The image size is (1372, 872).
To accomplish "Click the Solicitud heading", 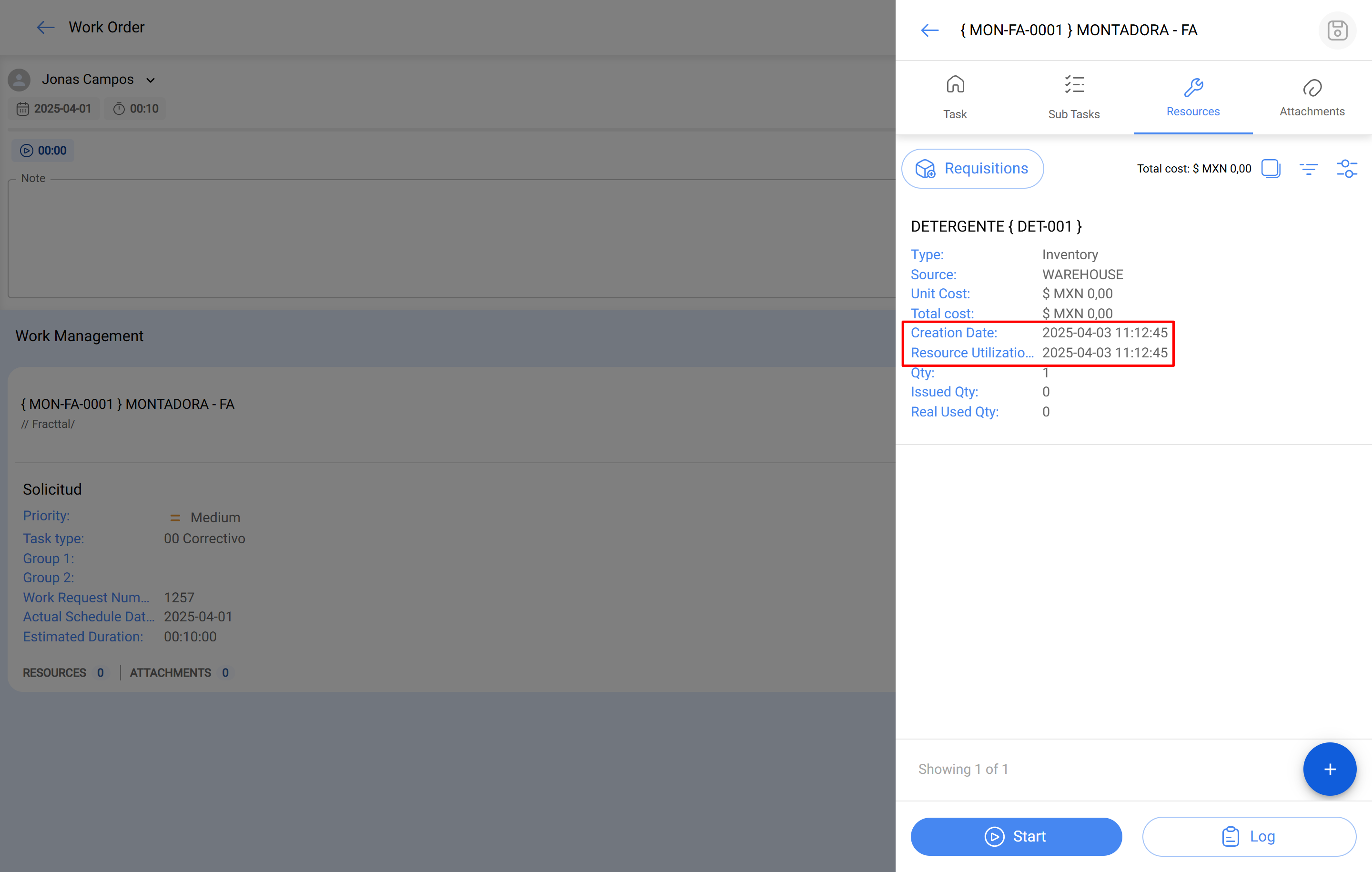I will coord(52,489).
